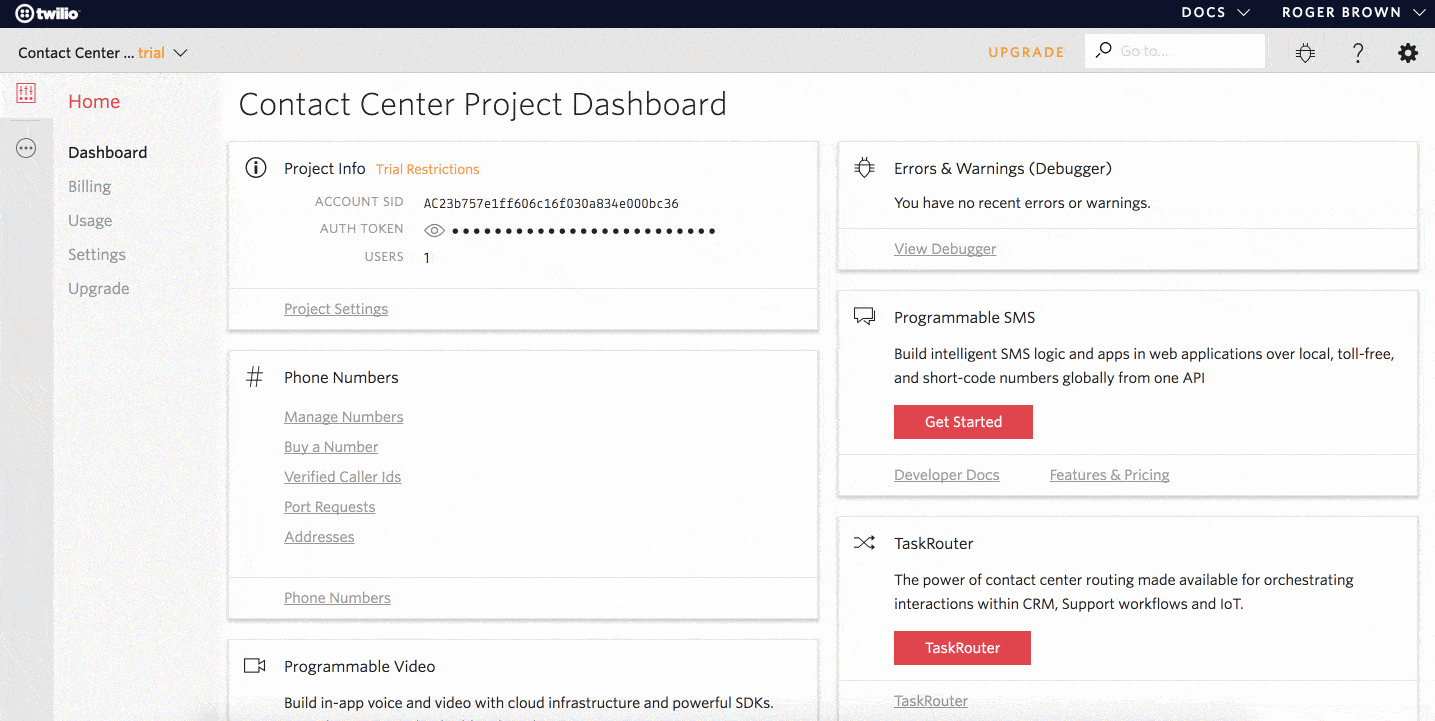Open the help question mark icon
Viewport: 1435px width, 721px height.
(x=1357, y=53)
